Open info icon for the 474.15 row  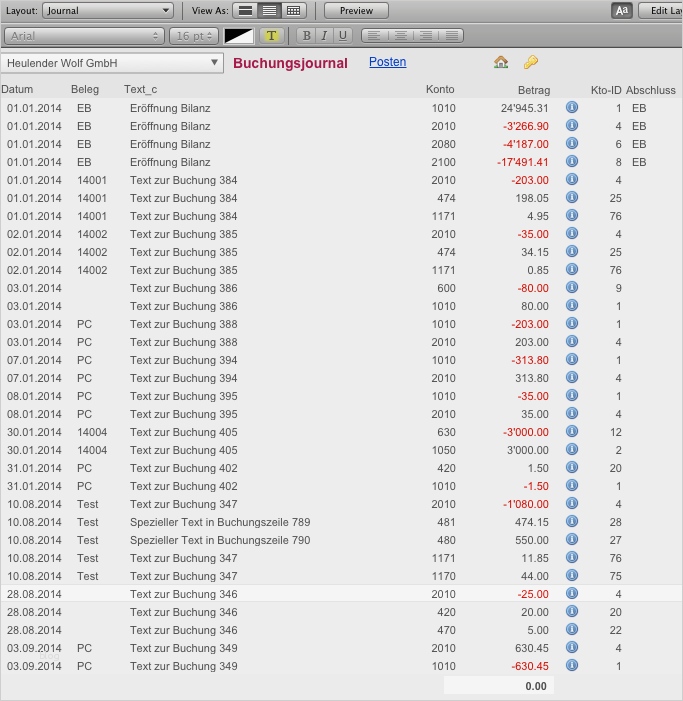tap(572, 521)
